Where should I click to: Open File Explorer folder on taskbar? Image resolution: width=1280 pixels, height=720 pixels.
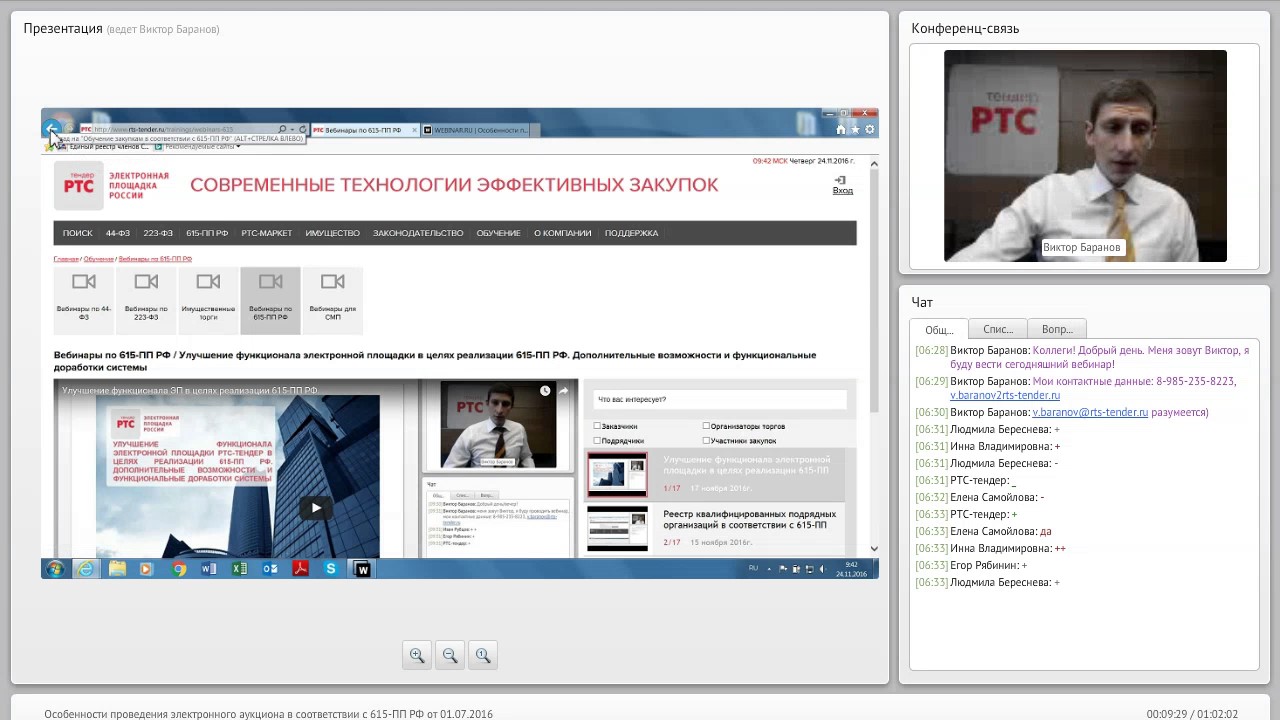[x=117, y=569]
